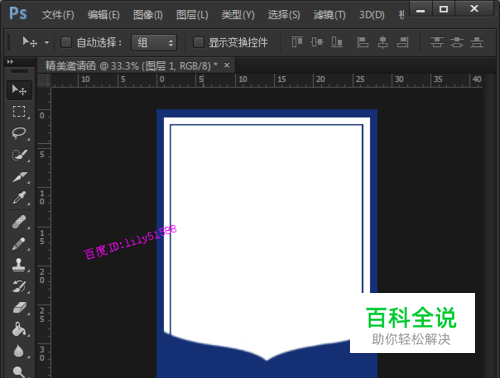Click the Align vertical centers icon
The image size is (500, 378).
pos(317,42)
